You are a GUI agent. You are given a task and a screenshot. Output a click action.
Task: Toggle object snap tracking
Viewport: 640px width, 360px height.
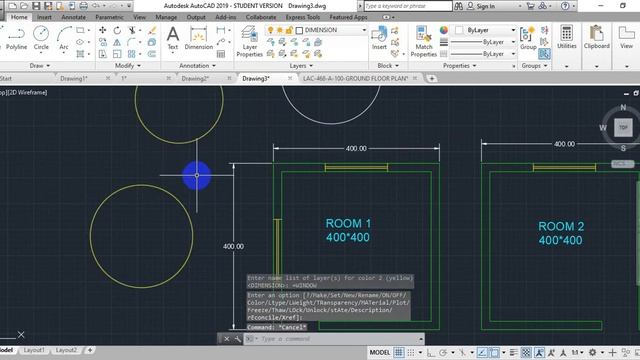pyautogui.click(x=482, y=352)
